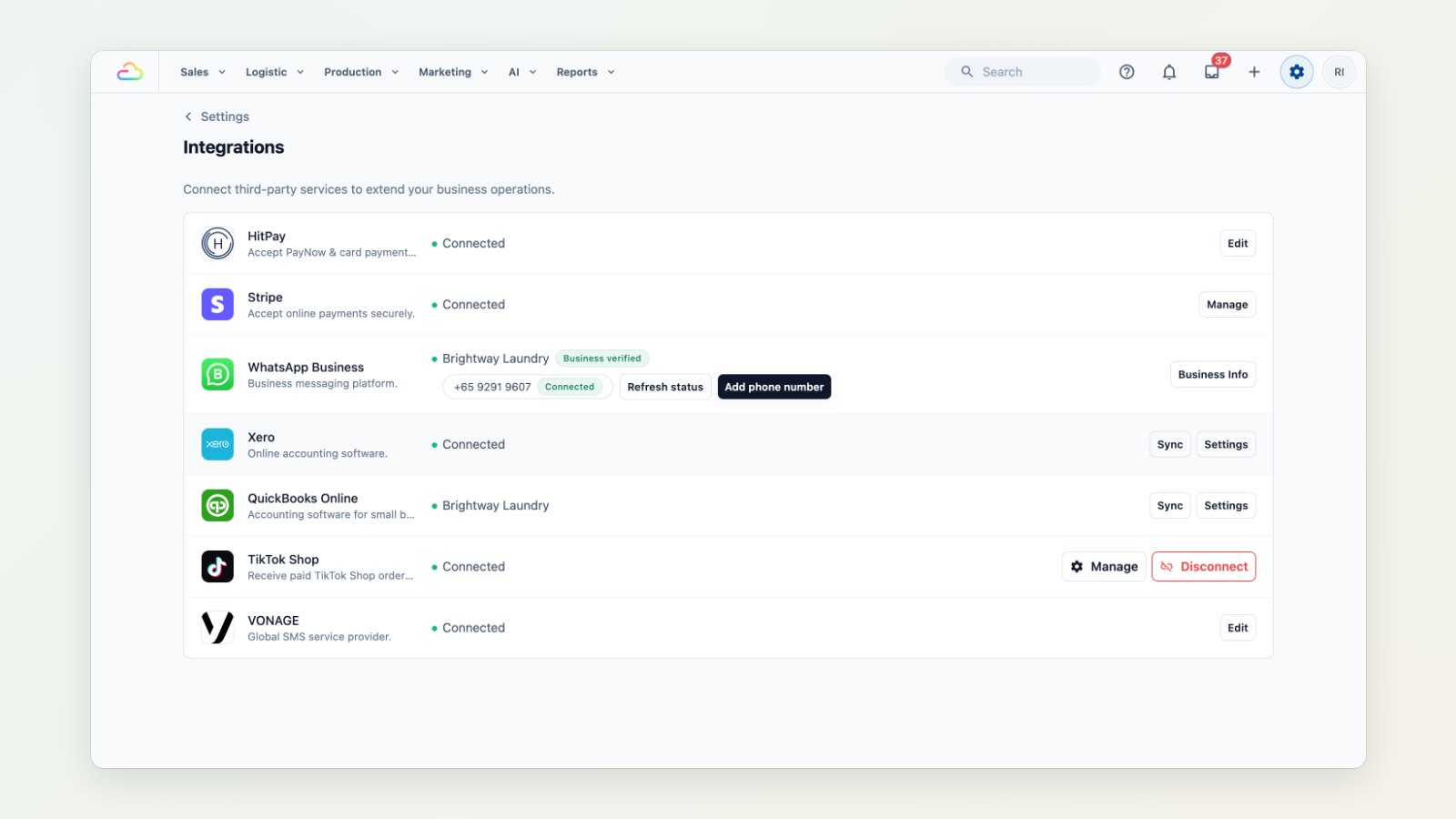The width and height of the screenshot is (1456, 819).
Task: Click the back chevron beside Settings
Action: click(188, 116)
